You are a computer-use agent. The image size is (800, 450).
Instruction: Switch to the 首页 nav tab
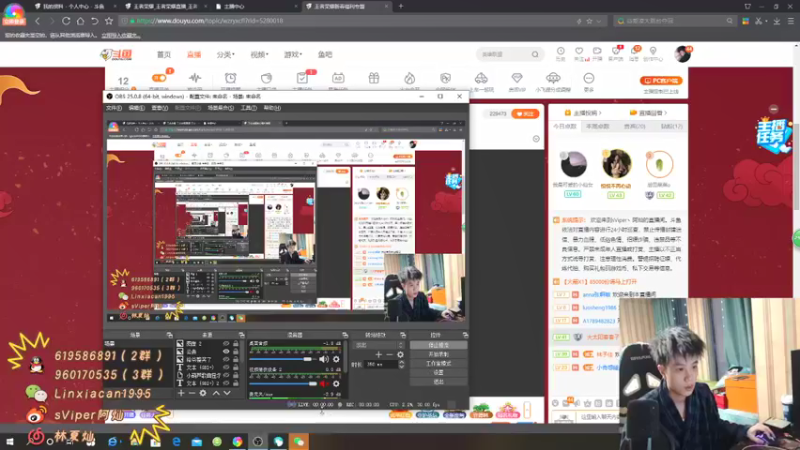[x=164, y=55]
